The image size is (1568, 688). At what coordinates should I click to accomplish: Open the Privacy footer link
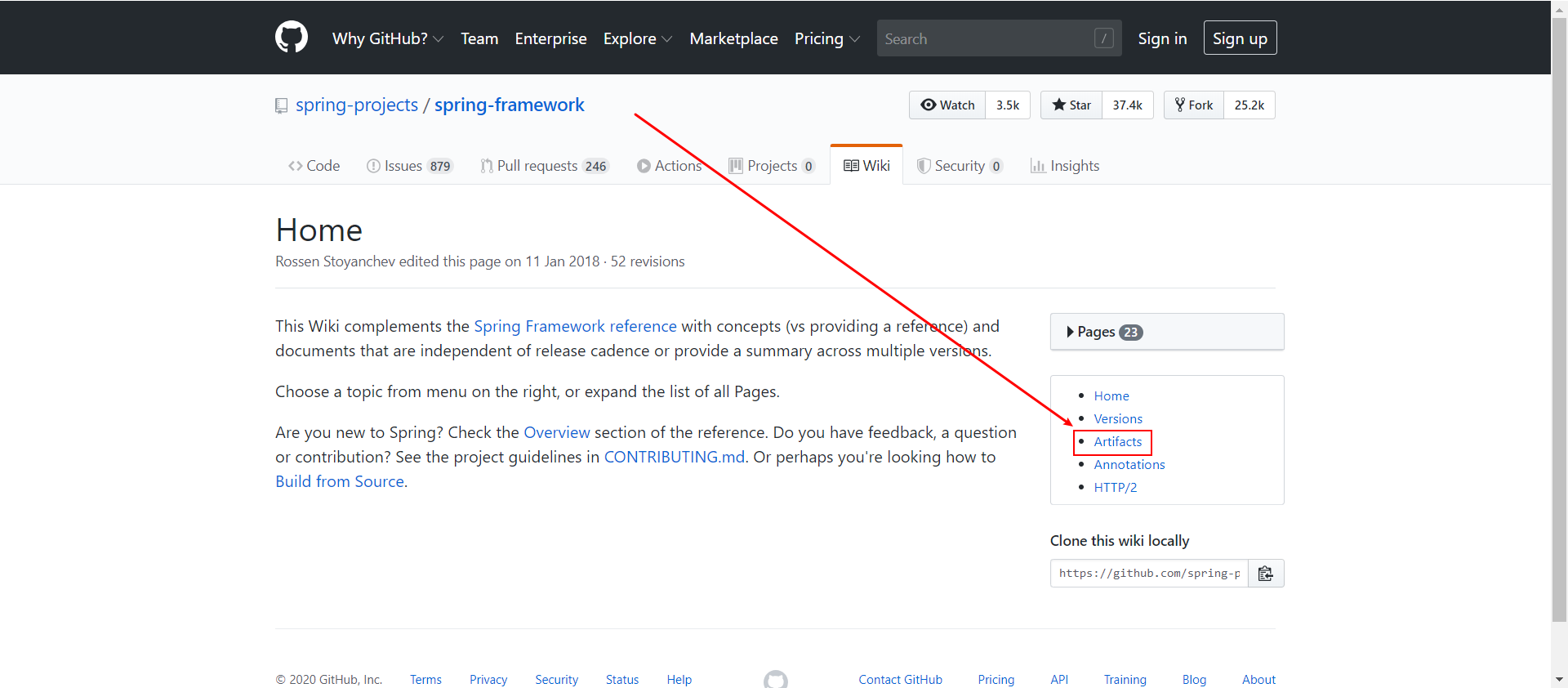point(488,679)
